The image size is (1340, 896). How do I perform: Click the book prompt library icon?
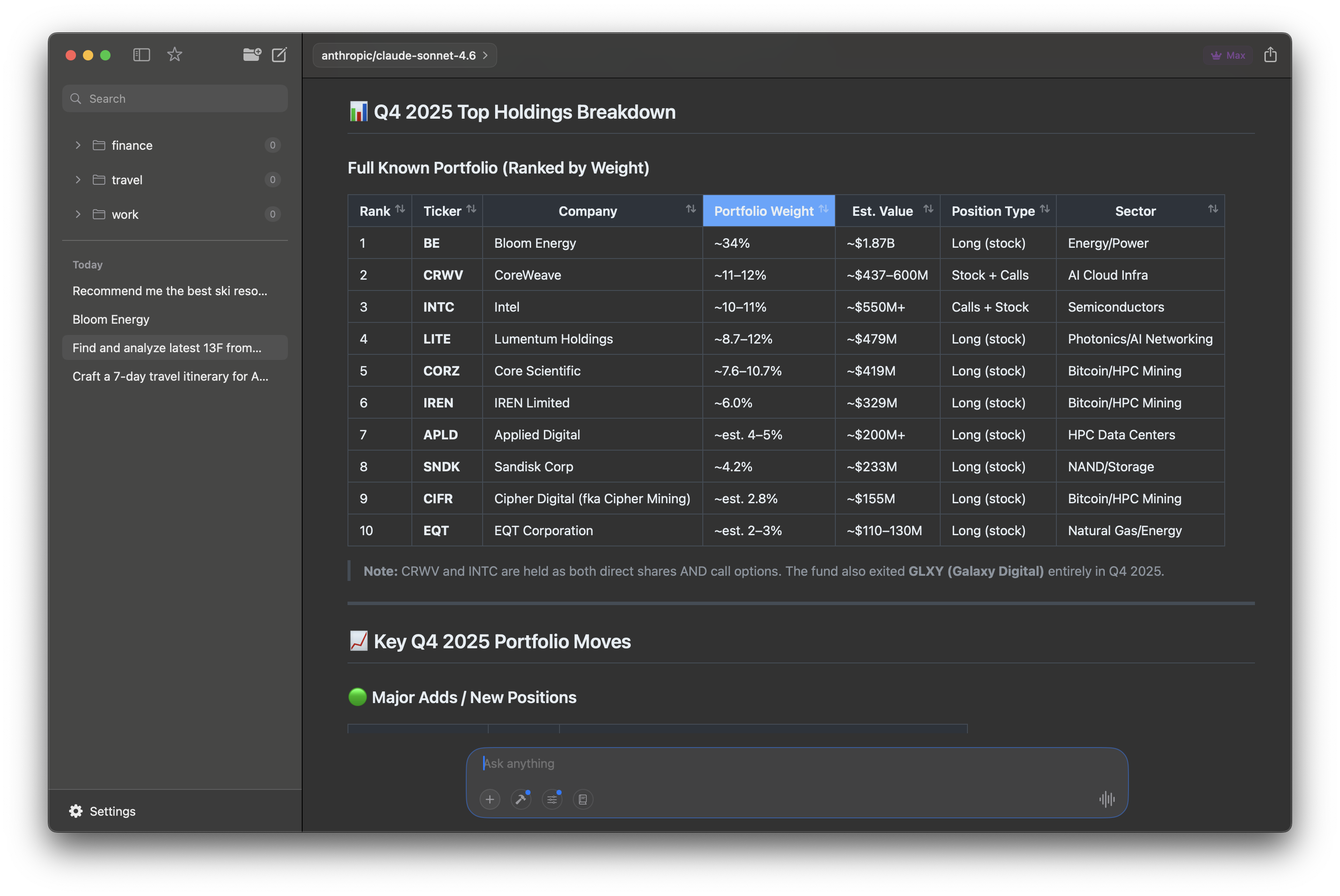point(582,799)
